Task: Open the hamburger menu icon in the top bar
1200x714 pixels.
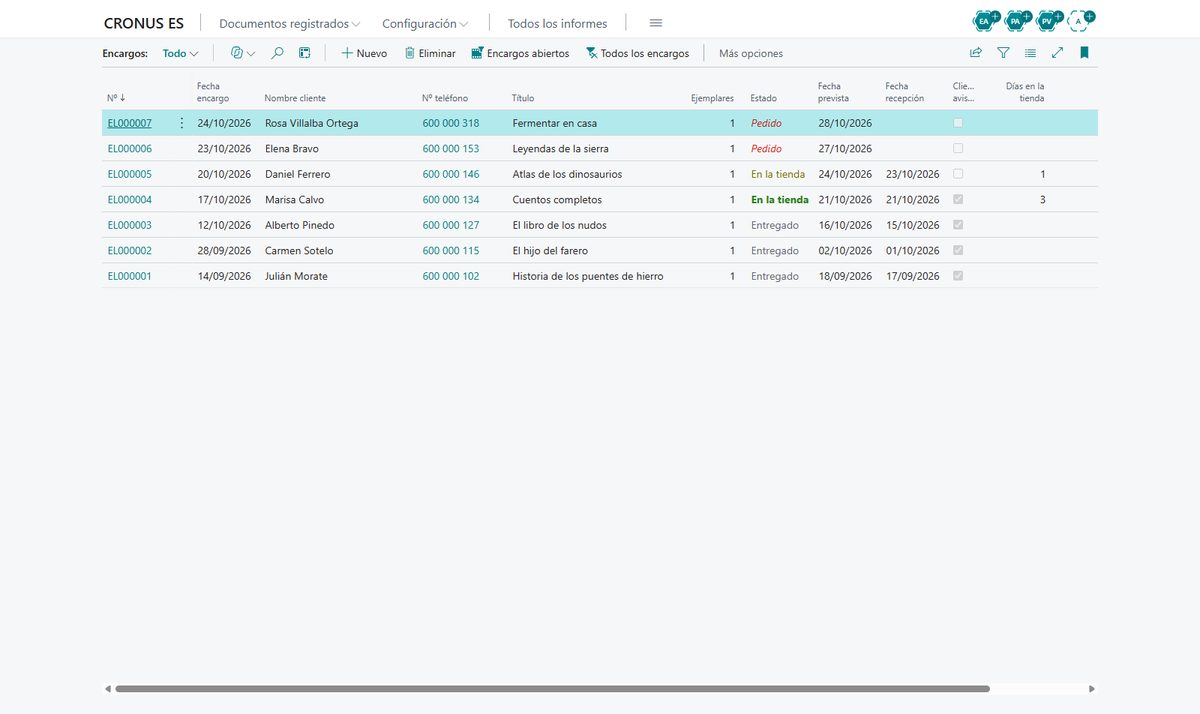Action: click(x=656, y=23)
